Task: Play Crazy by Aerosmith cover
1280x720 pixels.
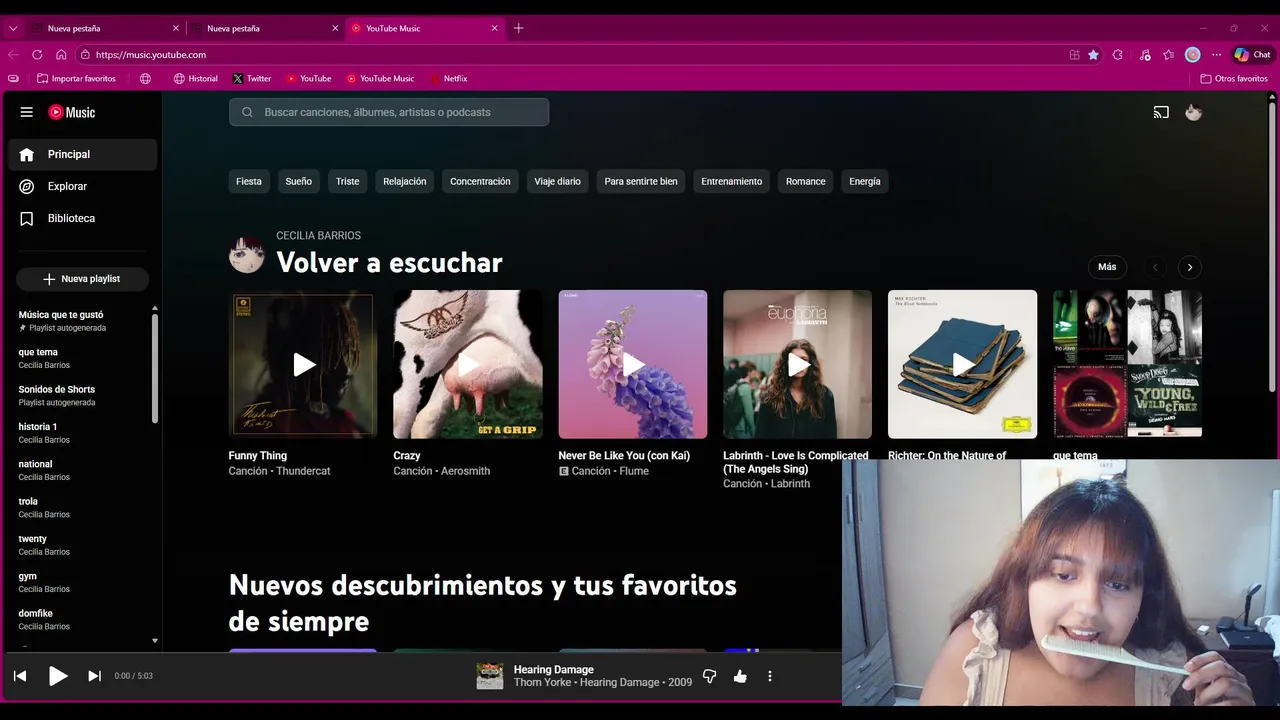Action: click(x=468, y=364)
